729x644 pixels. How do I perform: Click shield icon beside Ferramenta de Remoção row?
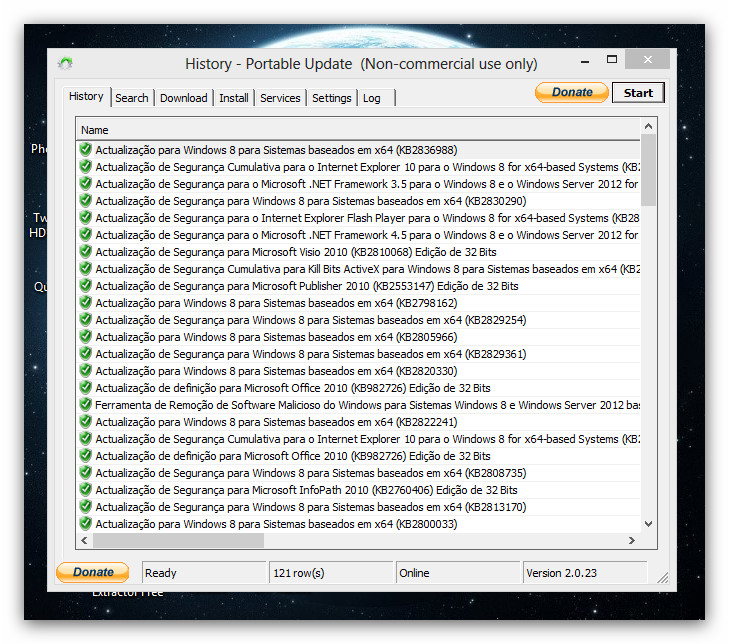[85, 405]
